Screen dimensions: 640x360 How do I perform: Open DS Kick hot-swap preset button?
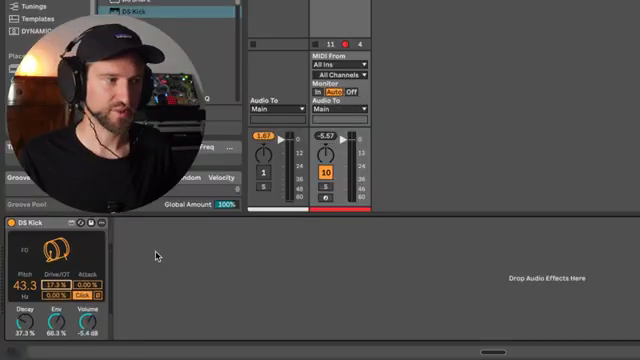[81, 223]
